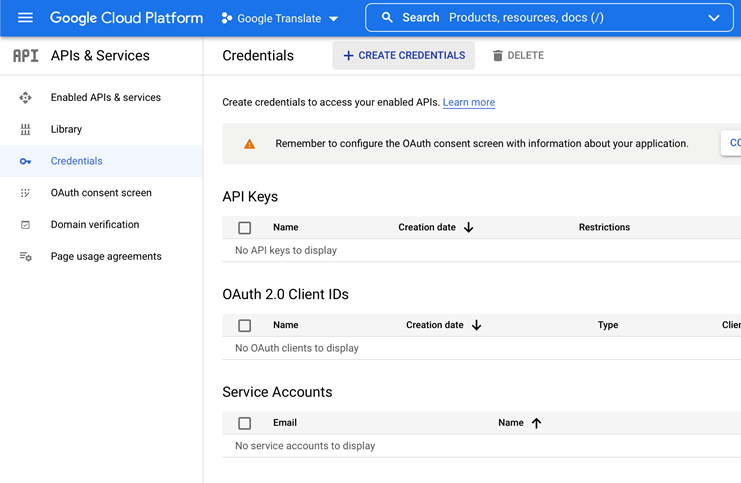Sort OAuth clients by Name column
741x483 pixels.
click(x=285, y=325)
